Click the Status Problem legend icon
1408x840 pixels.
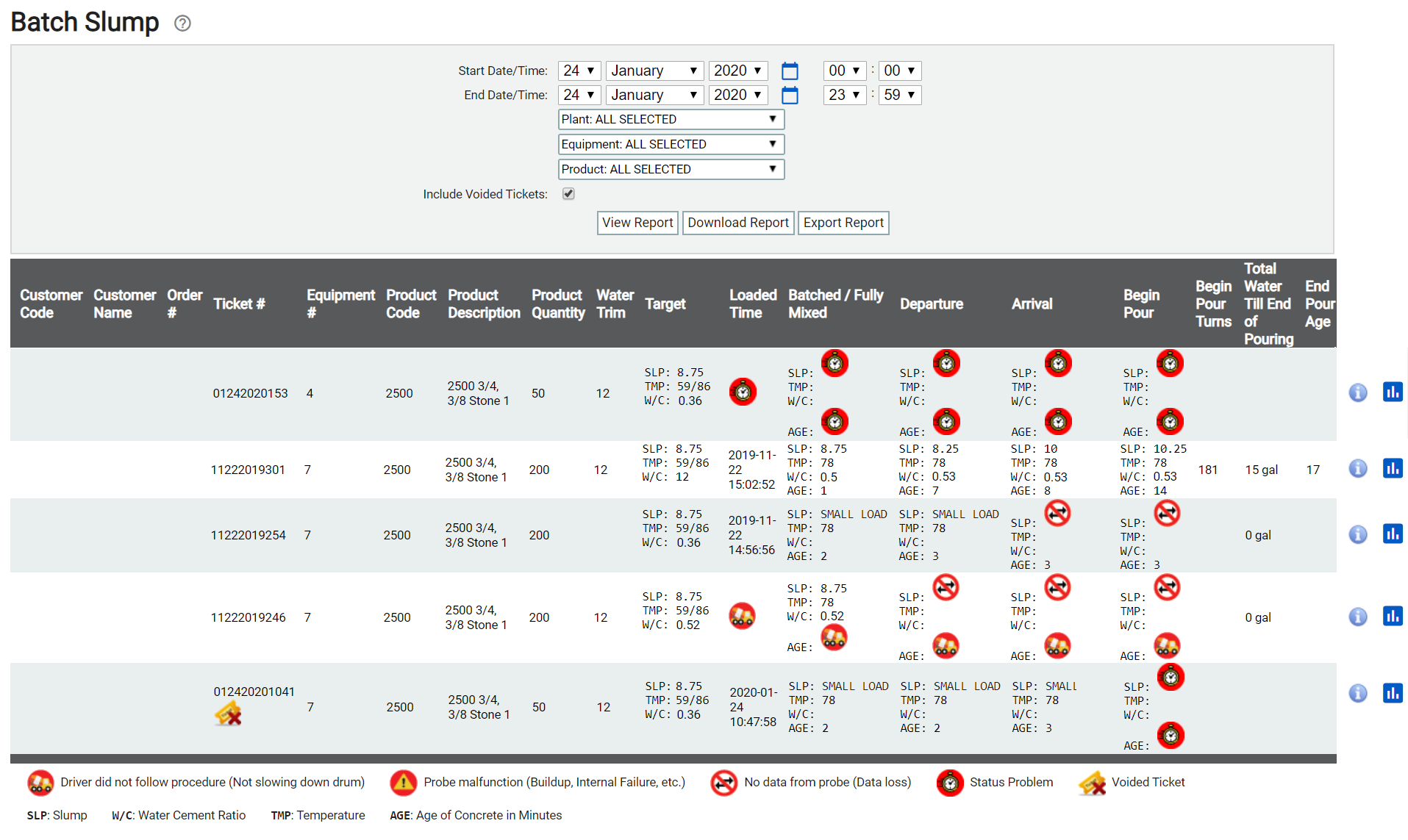pyautogui.click(x=950, y=783)
